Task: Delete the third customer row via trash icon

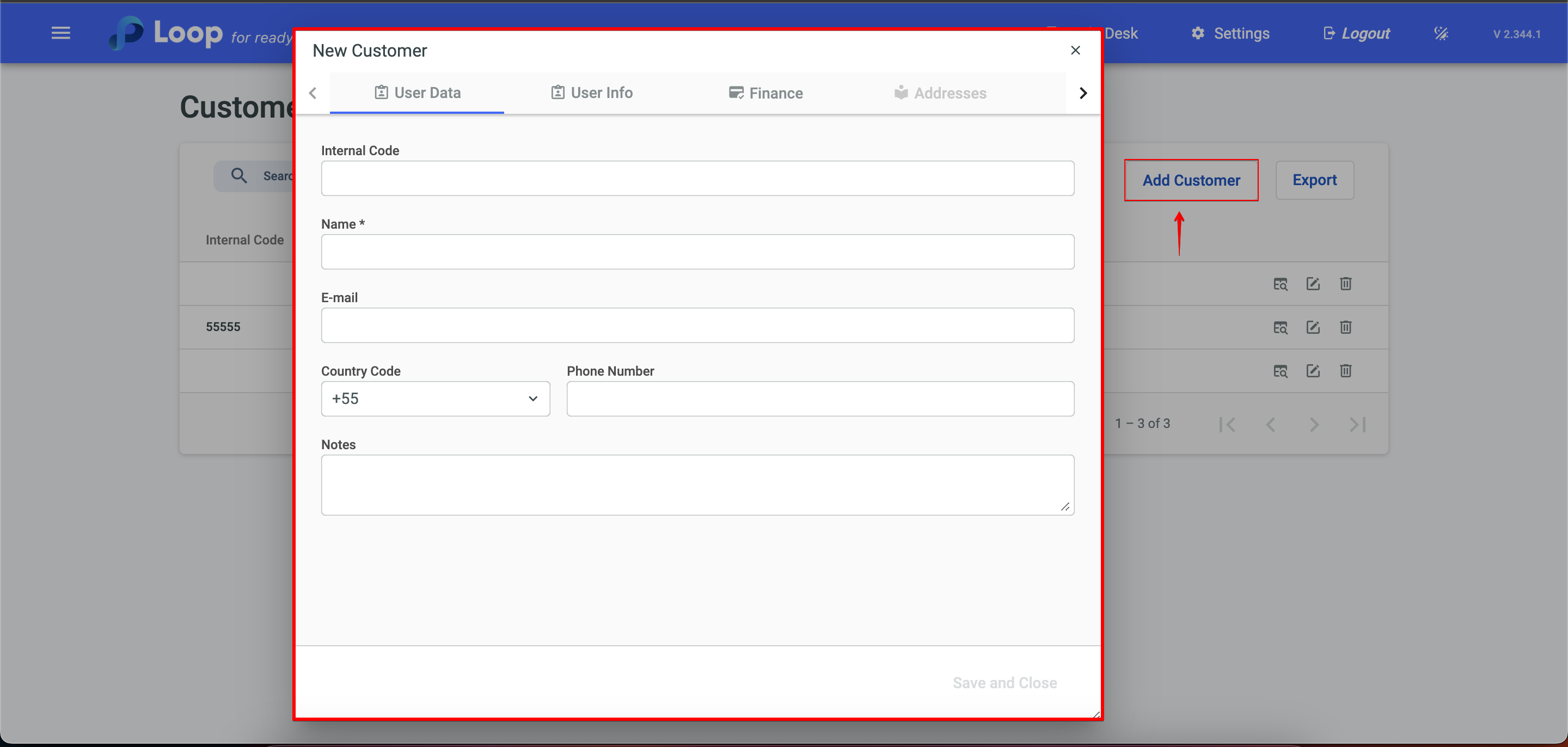Action: pos(1345,371)
